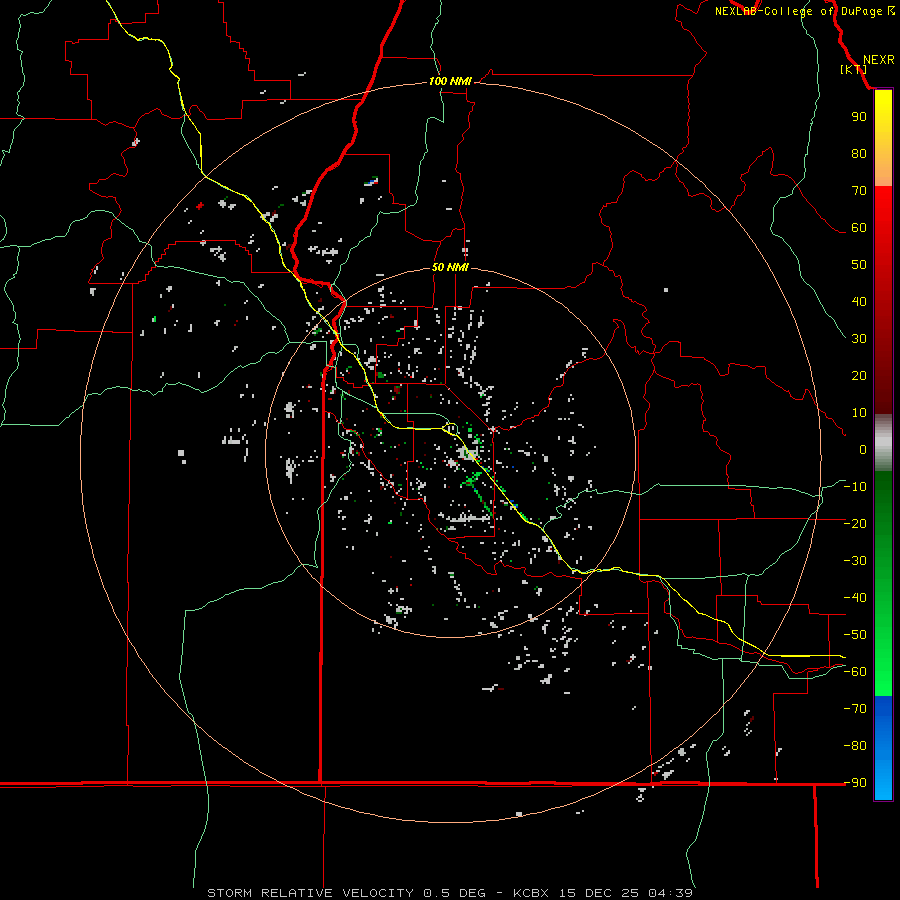The image size is (900, 900).
Task: Click the positive 10 value on the scale
Action: [859, 413]
